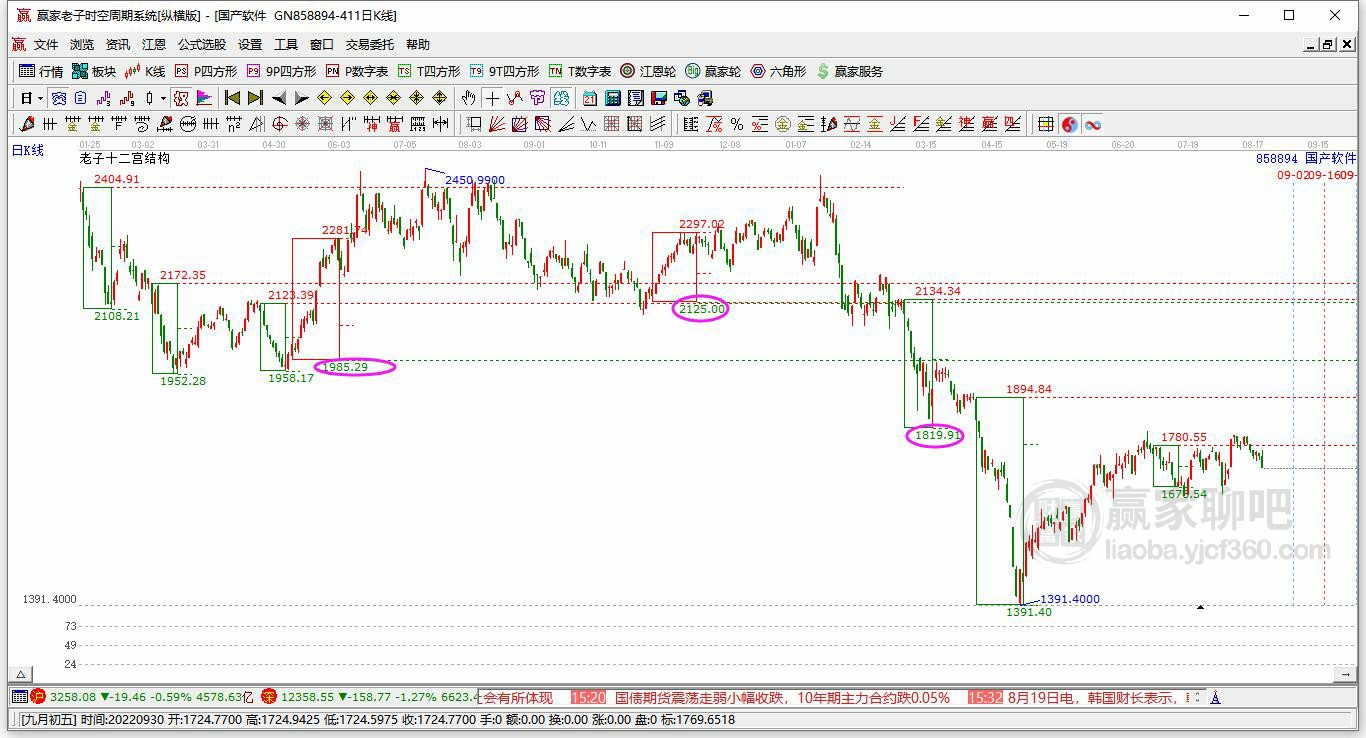1366x738 pixels.
Task: Open the 工具 menu
Action: click(286, 45)
